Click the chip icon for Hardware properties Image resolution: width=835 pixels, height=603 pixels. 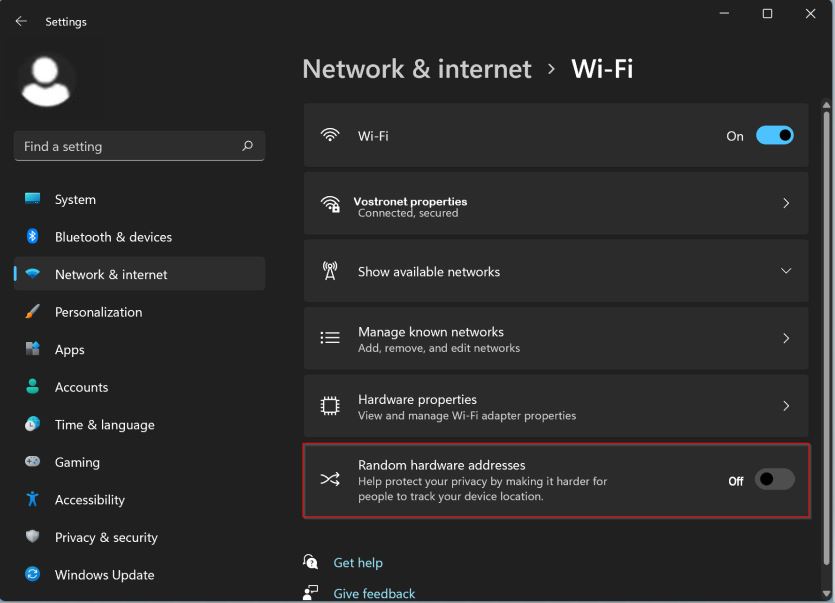(330, 405)
